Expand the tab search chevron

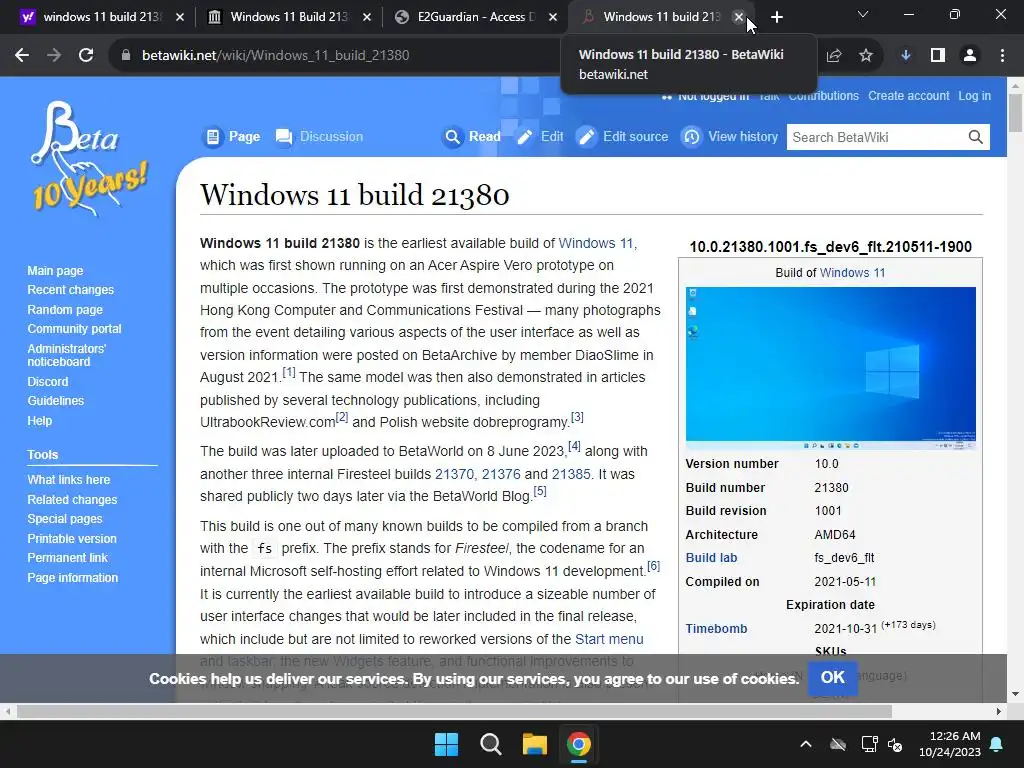click(x=863, y=14)
